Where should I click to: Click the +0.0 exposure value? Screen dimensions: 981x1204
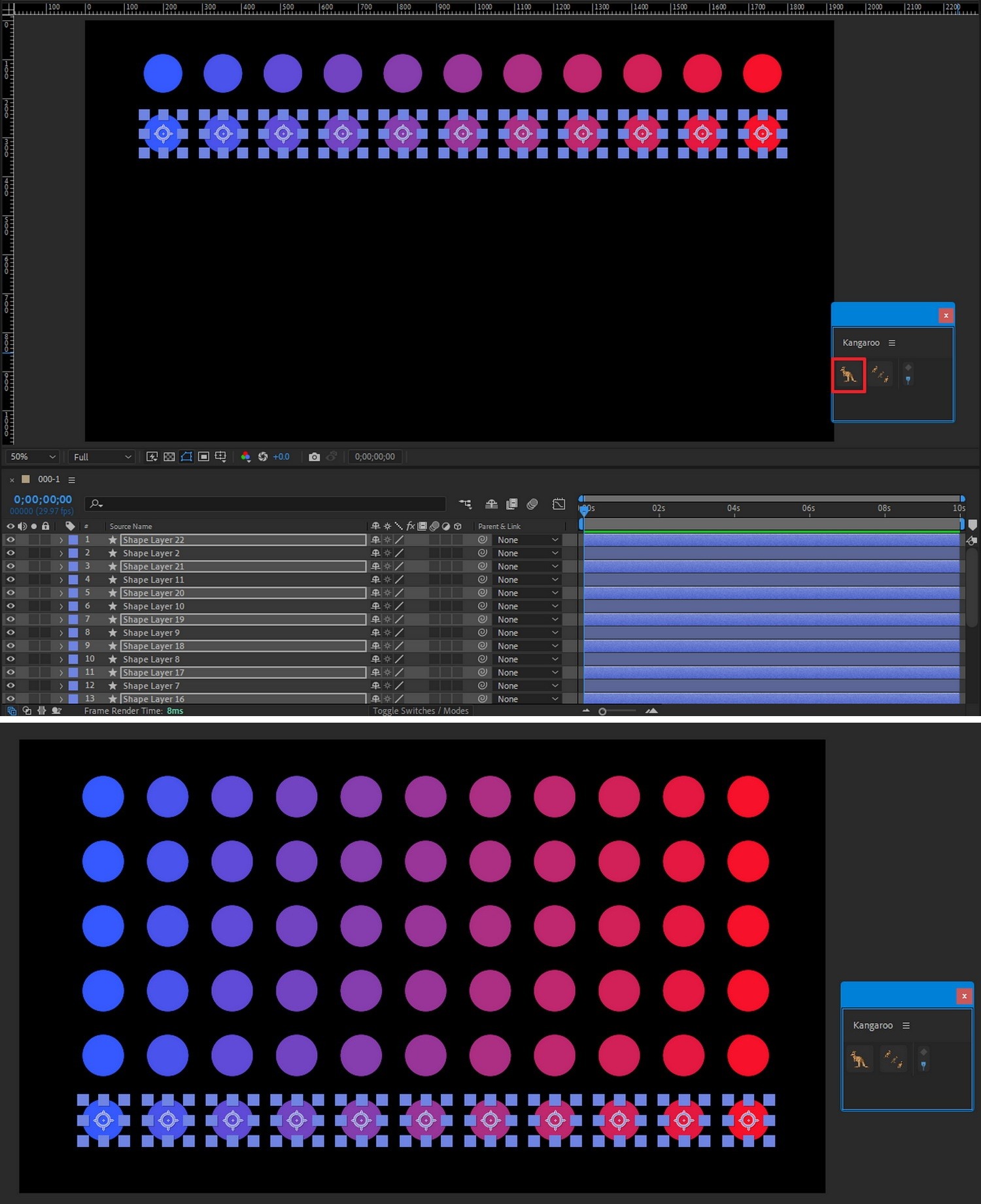click(x=281, y=456)
